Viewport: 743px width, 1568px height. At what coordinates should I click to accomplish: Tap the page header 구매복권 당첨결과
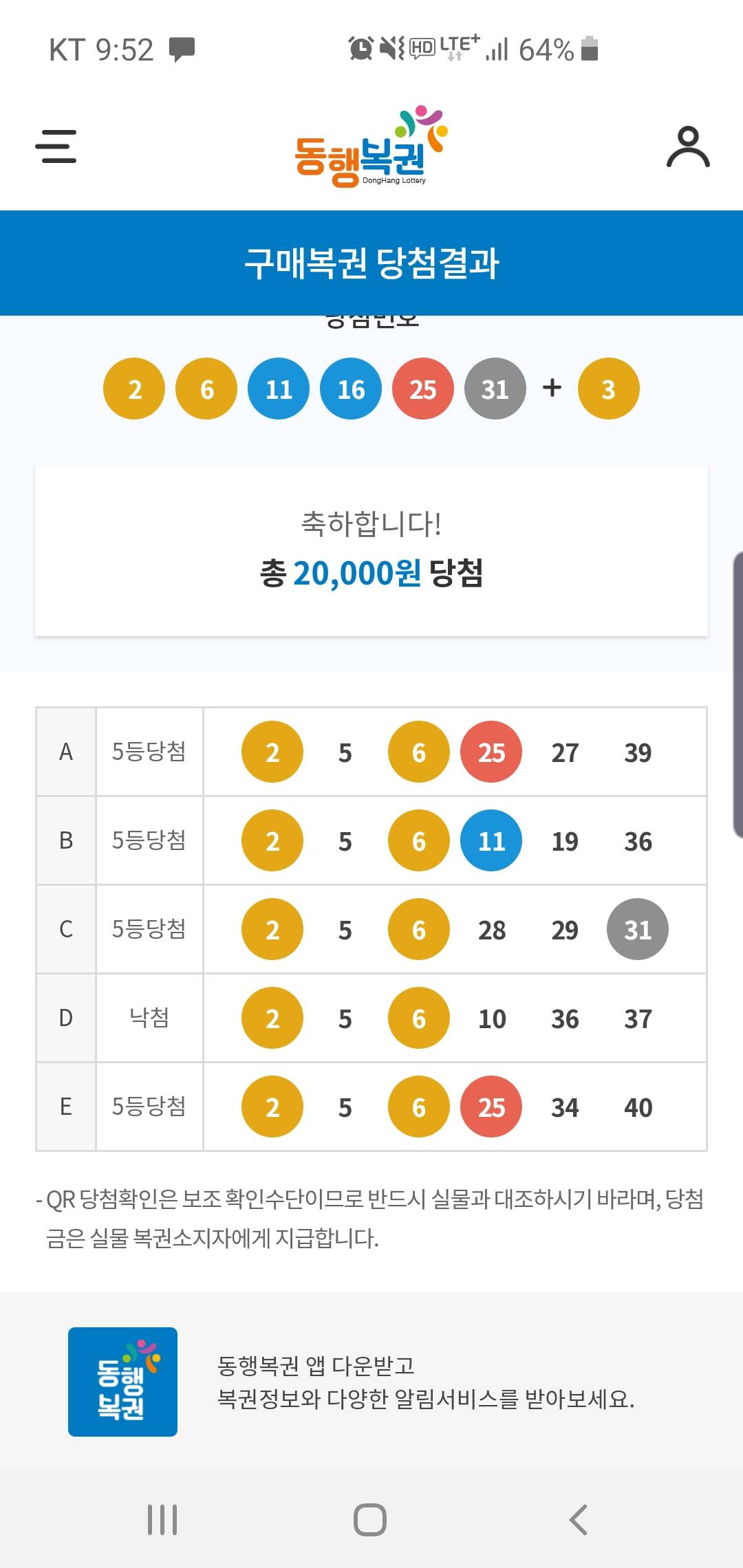[x=371, y=263]
